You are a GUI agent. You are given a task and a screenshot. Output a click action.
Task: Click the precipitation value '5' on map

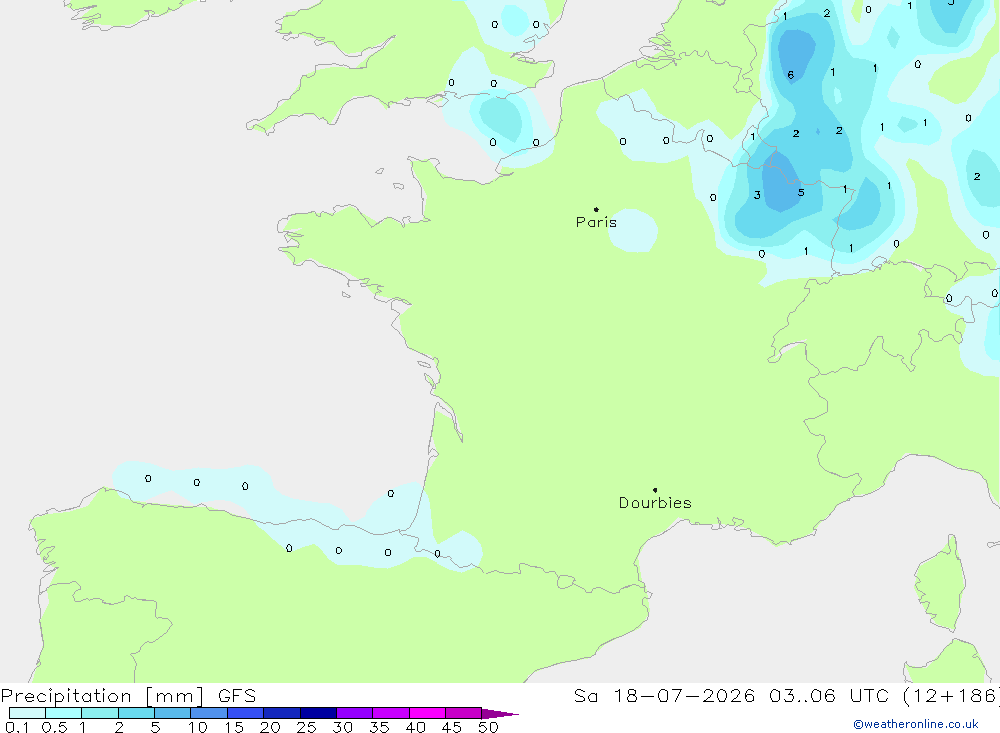pyautogui.click(x=801, y=192)
